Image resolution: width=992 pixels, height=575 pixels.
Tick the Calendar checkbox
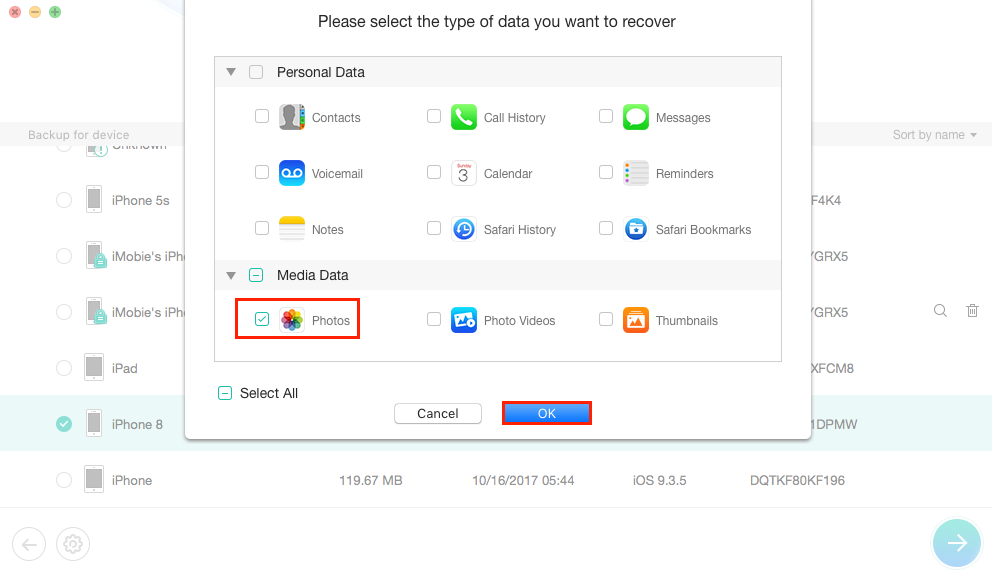[434, 172]
